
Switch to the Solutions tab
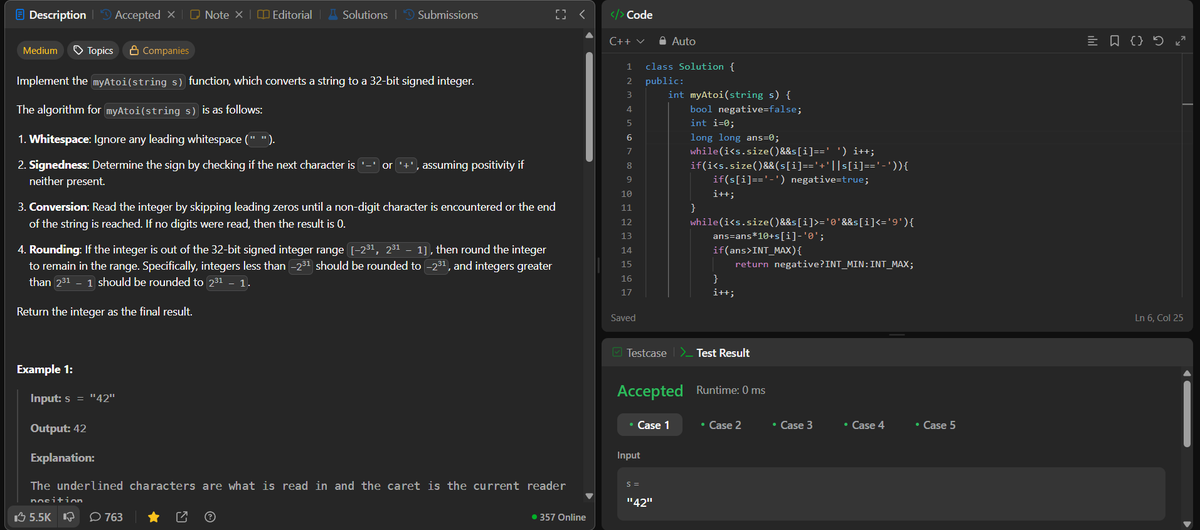356,15
